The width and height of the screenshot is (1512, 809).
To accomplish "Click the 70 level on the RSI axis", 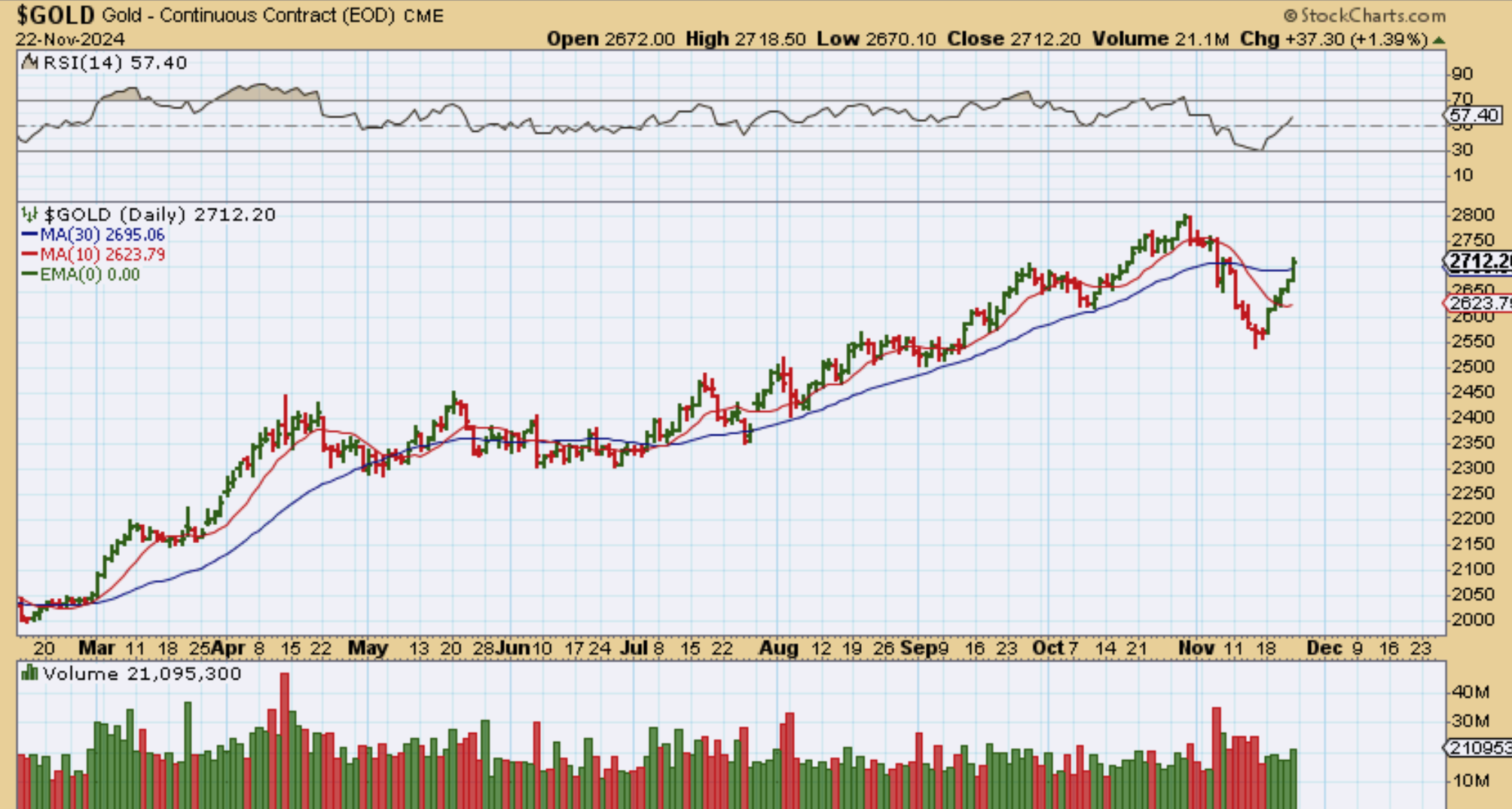I will (1462, 99).
